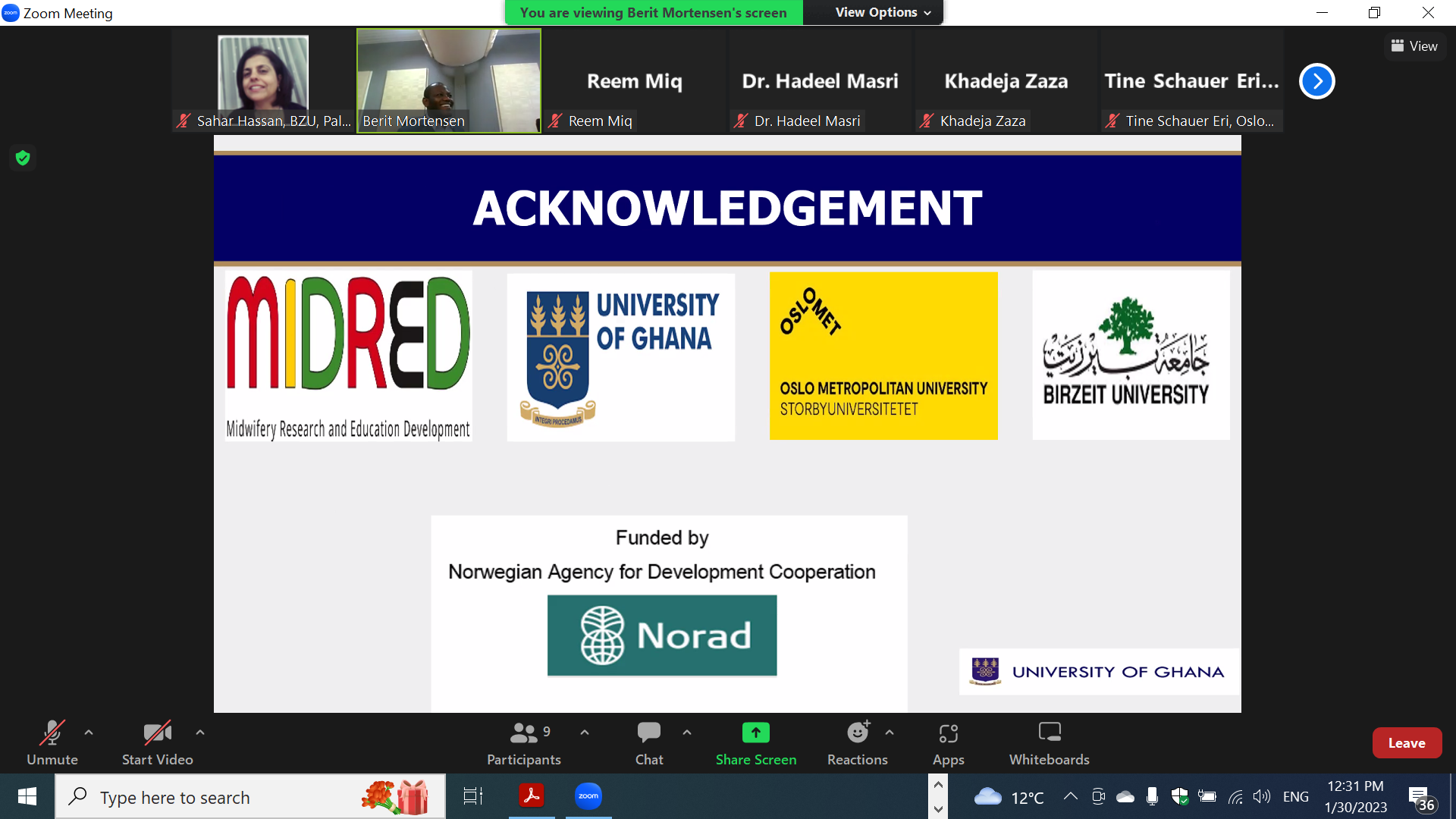Switch to Zoom app in the taskbar

[588, 796]
